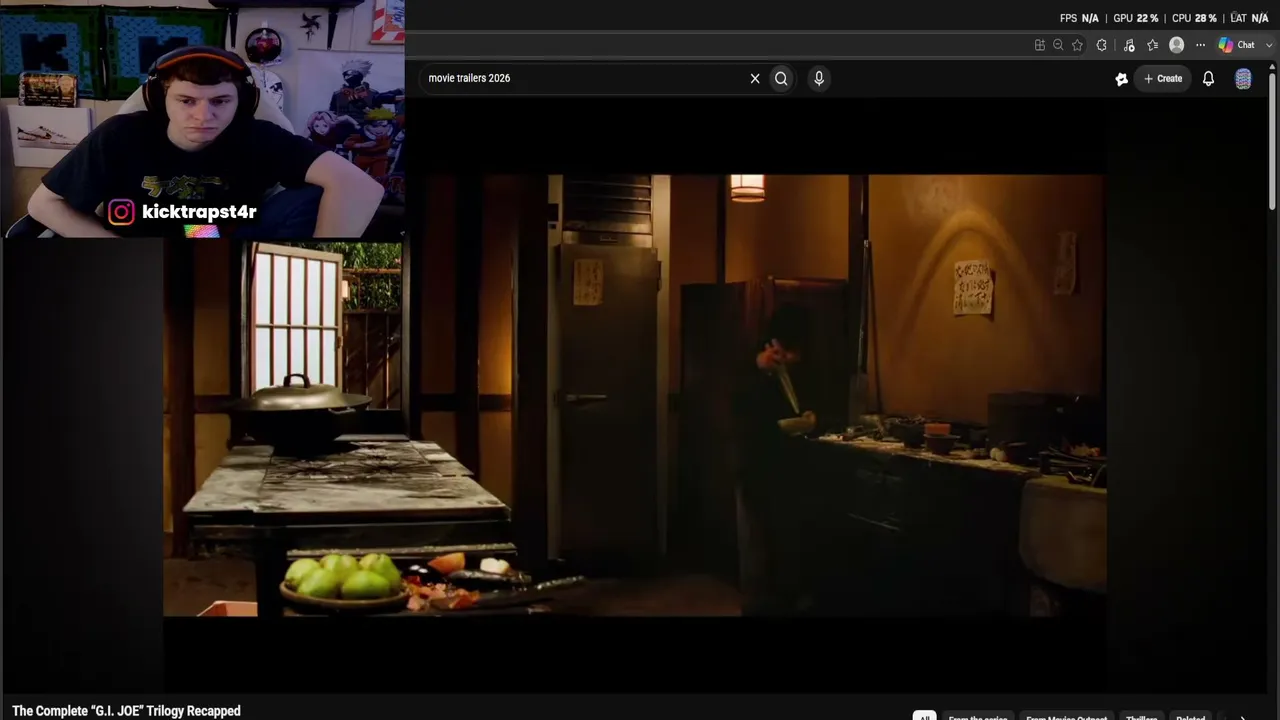Open the media control music icon
Viewport: 1280px width, 720px height.
pyautogui.click(x=1129, y=45)
